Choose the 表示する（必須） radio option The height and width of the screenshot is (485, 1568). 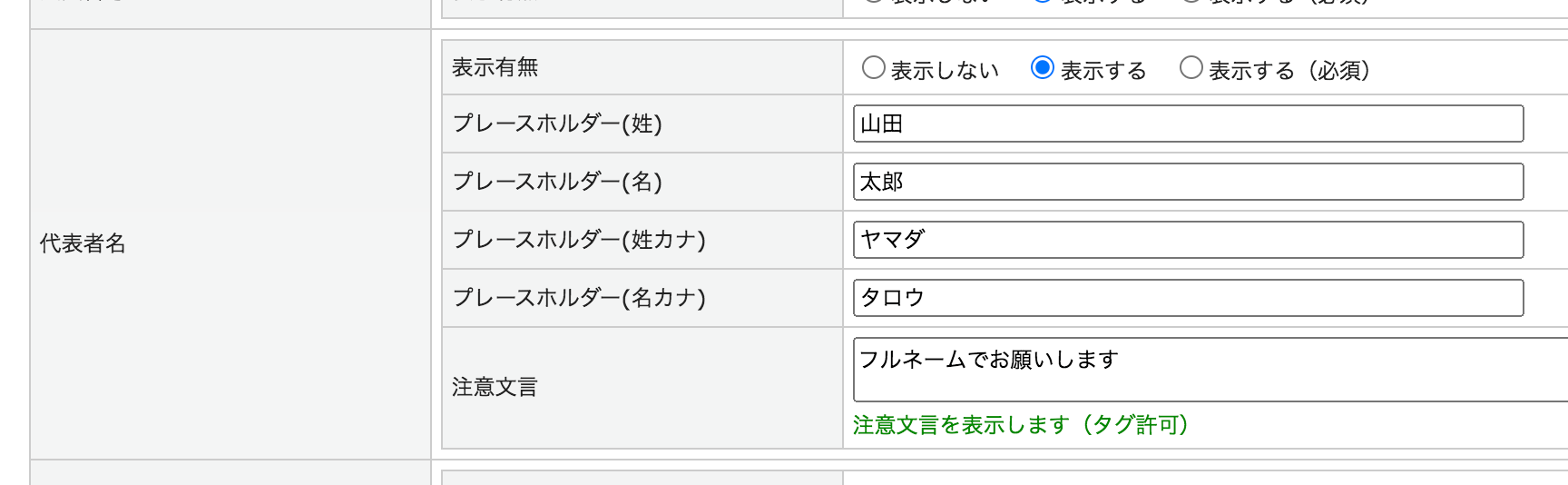pyautogui.click(x=1191, y=68)
